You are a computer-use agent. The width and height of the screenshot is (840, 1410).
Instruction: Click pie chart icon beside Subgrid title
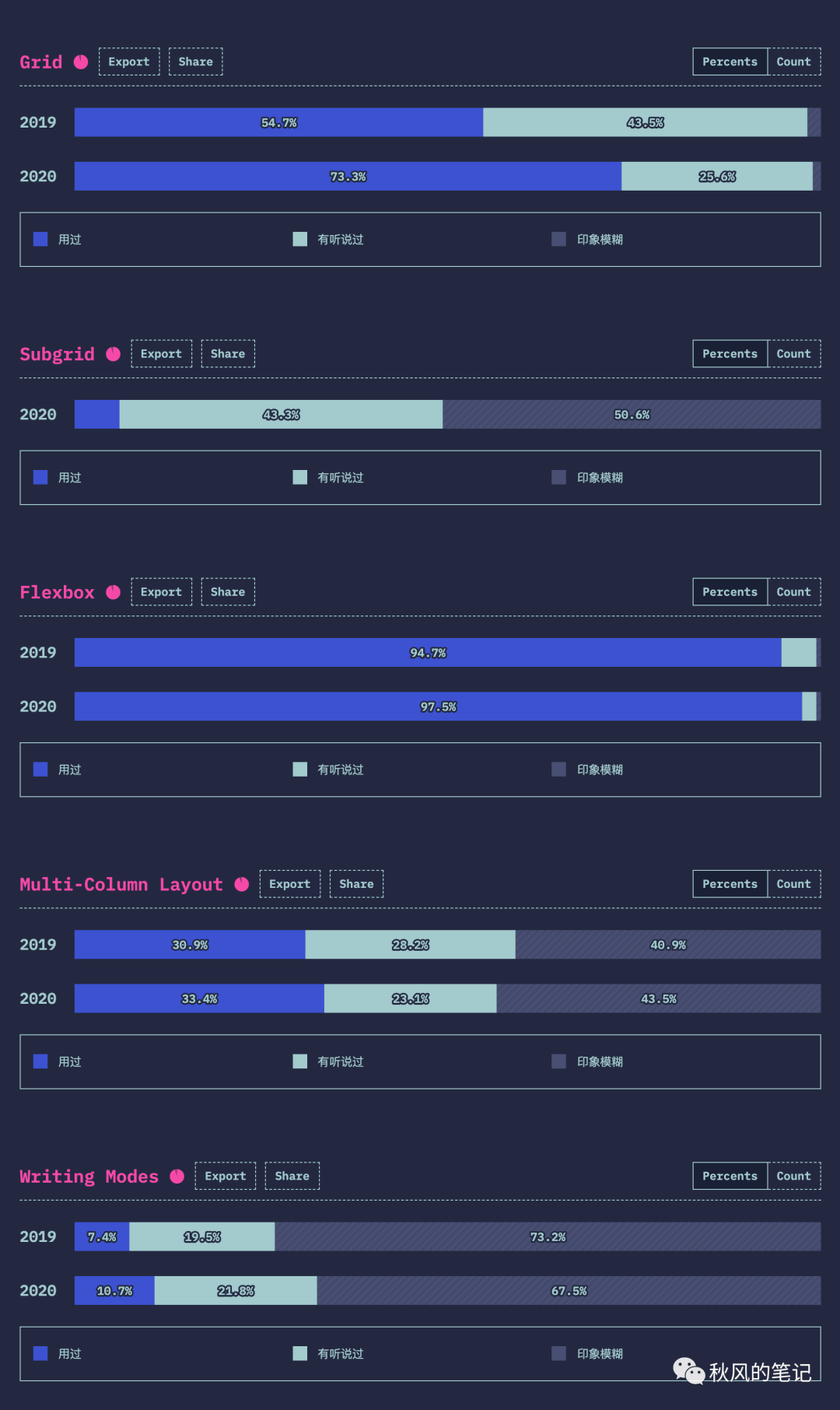point(114,354)
